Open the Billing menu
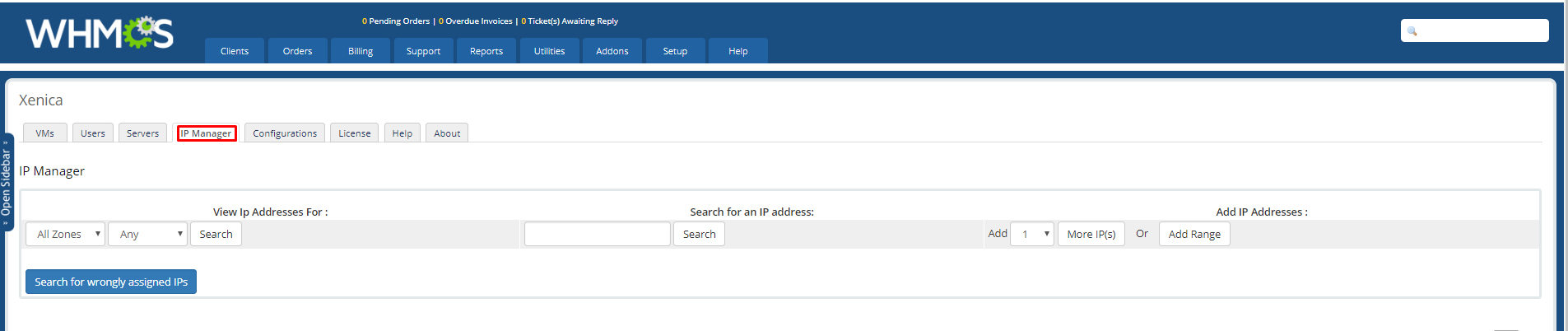Screen dimensions: 1568x331 pos(361,51)
